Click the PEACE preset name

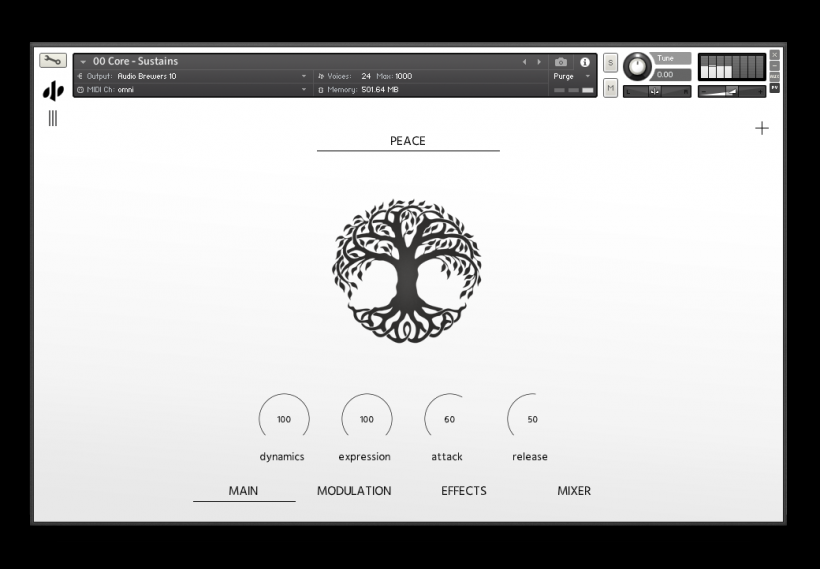click(x=408, y=141)
